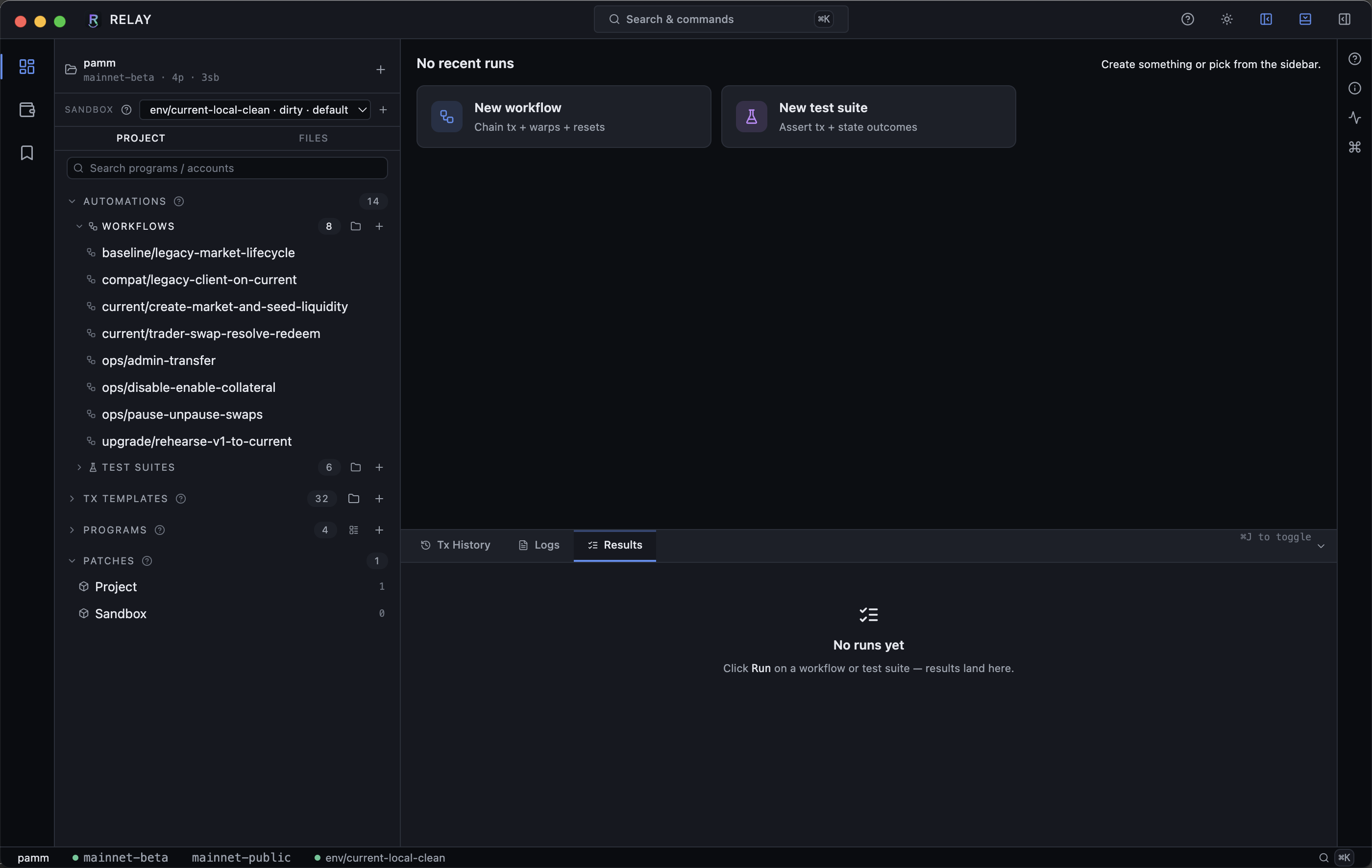Viewport: 1372px width, 868px height.
Task: Select the Project patches item
Action: point(227,587)
